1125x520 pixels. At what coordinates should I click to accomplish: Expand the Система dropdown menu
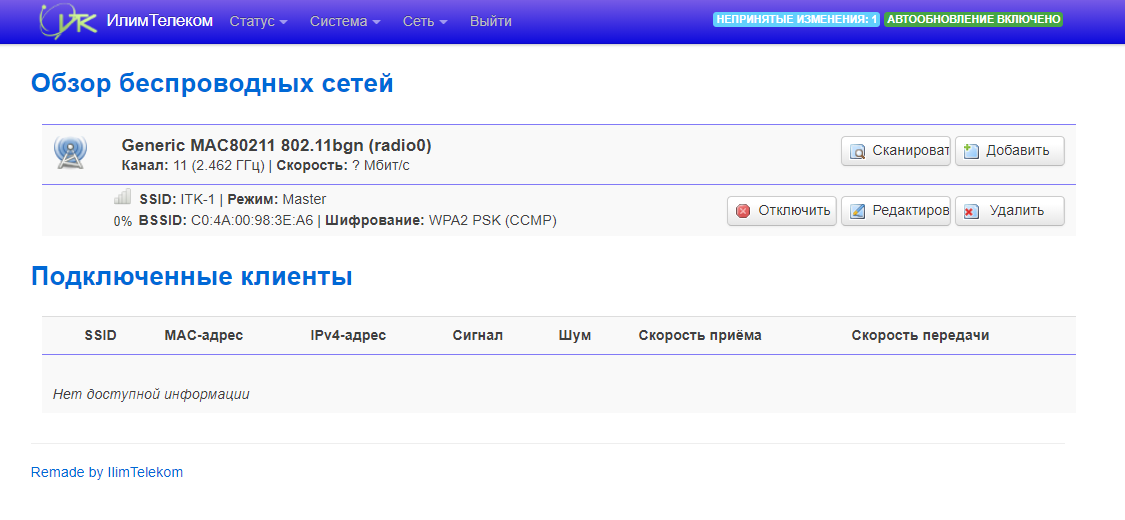tap(345, 21)
